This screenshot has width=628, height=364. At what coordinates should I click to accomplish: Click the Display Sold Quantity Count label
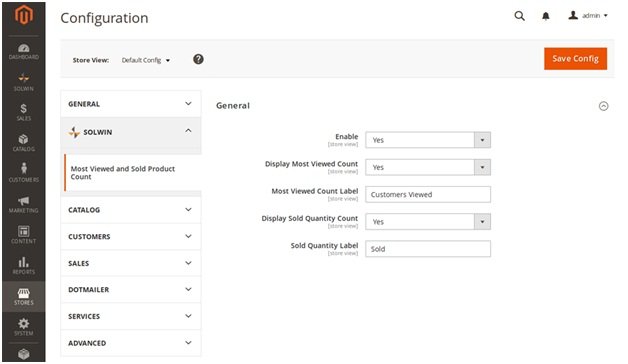click(310, 219)
